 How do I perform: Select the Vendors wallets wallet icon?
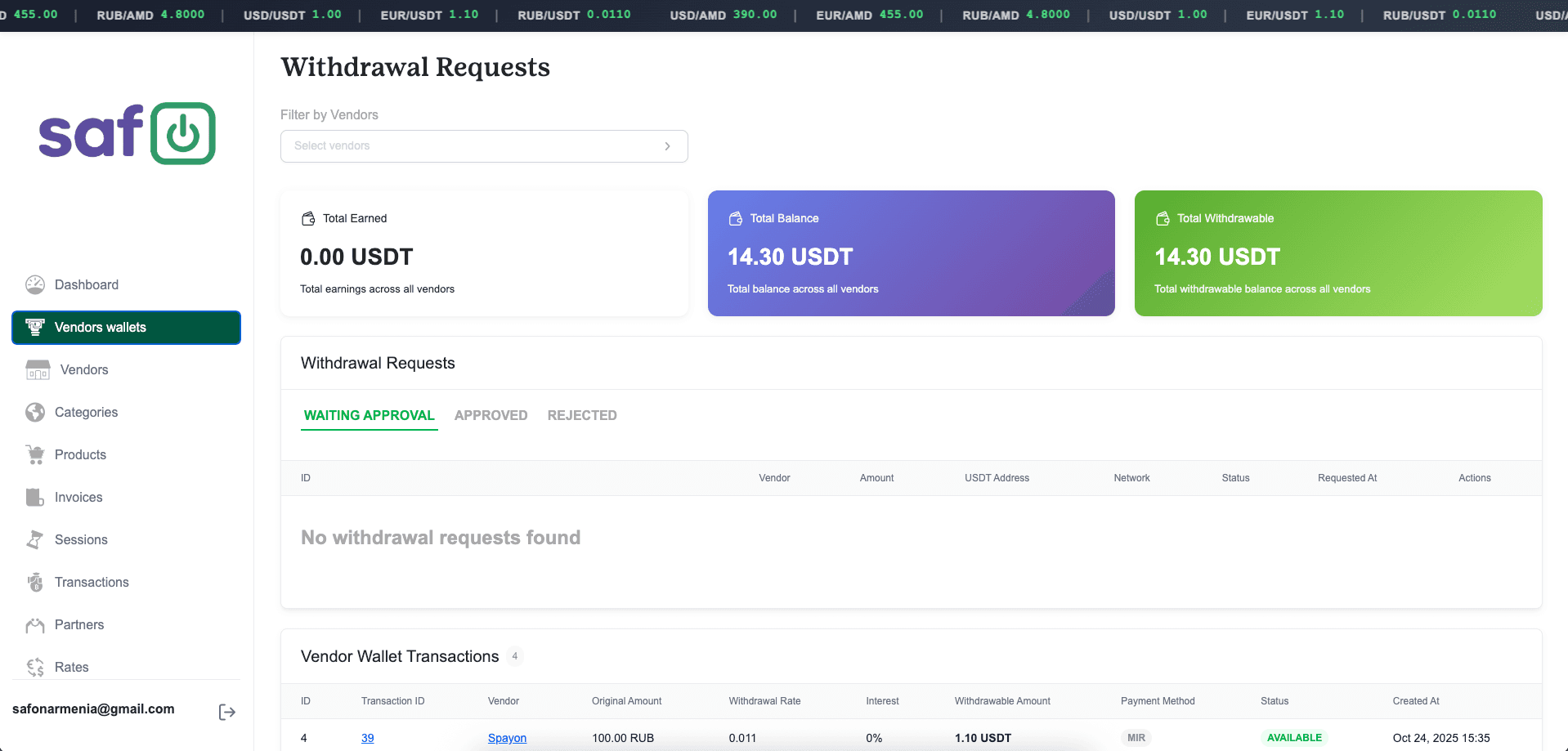pos(35,327)
